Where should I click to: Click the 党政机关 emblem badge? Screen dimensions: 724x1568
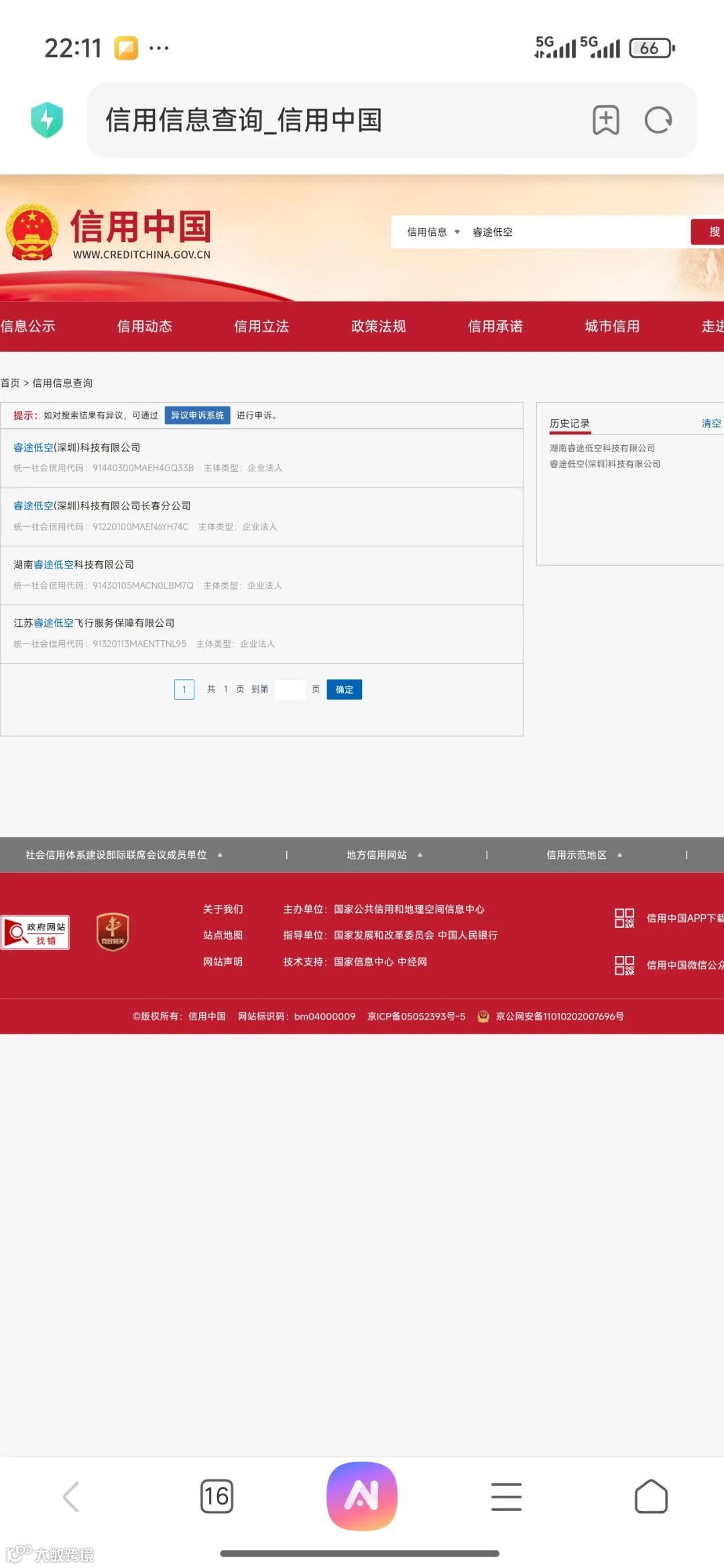point(113,932)
